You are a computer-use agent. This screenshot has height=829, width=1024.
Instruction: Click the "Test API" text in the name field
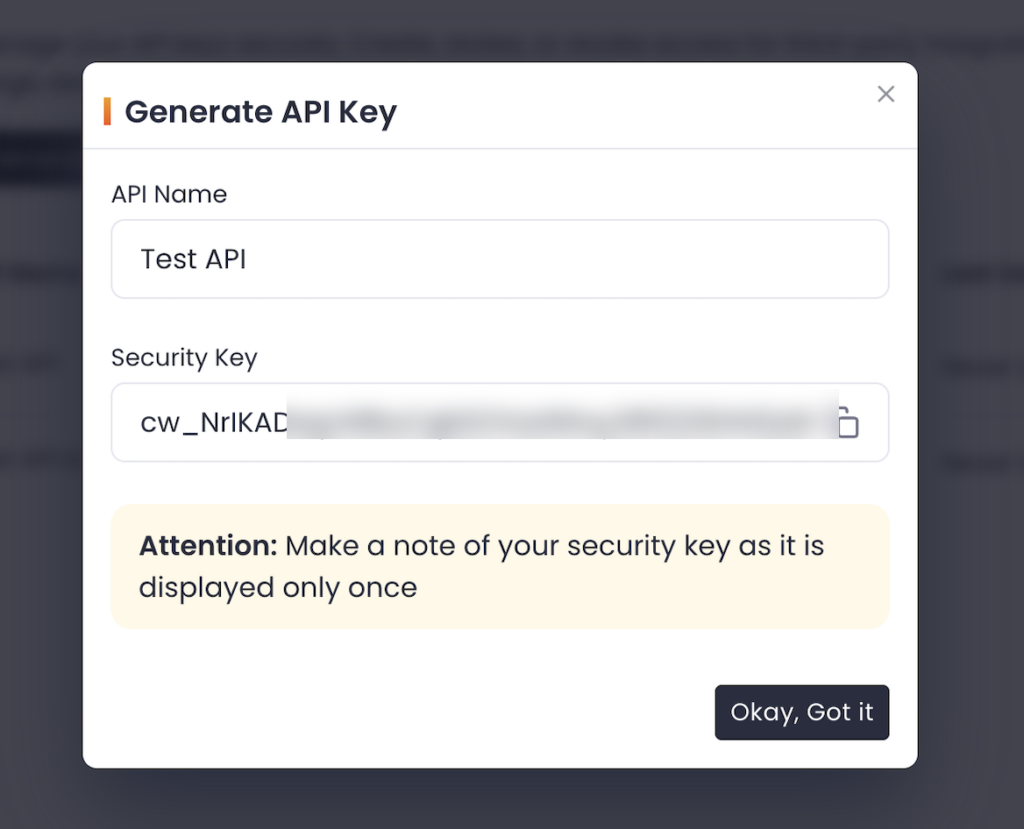coord(193,260)
